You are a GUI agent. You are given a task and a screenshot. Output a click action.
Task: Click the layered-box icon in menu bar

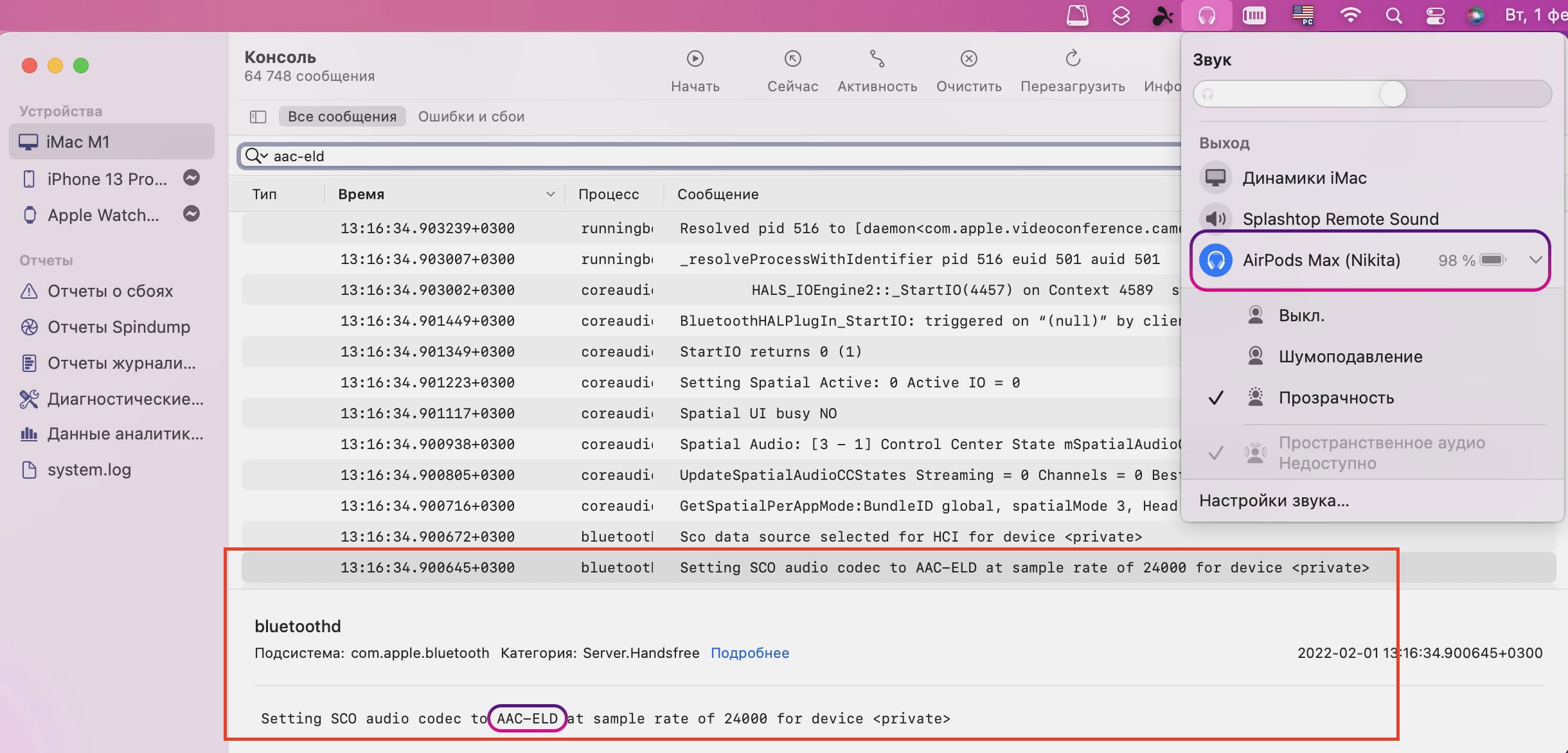coord(1121,15)
